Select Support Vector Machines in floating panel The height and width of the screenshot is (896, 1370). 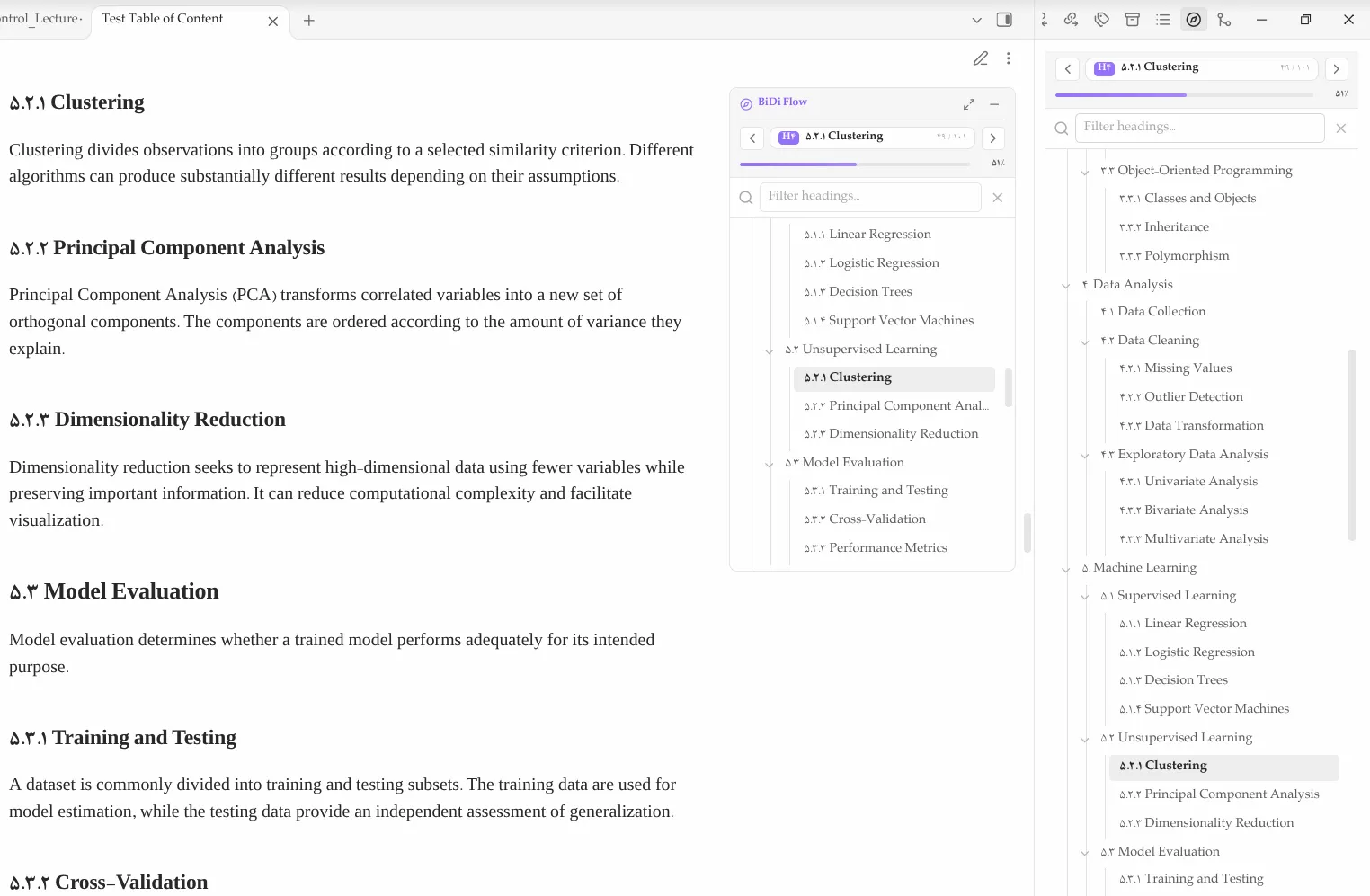(x=888, y=321)
